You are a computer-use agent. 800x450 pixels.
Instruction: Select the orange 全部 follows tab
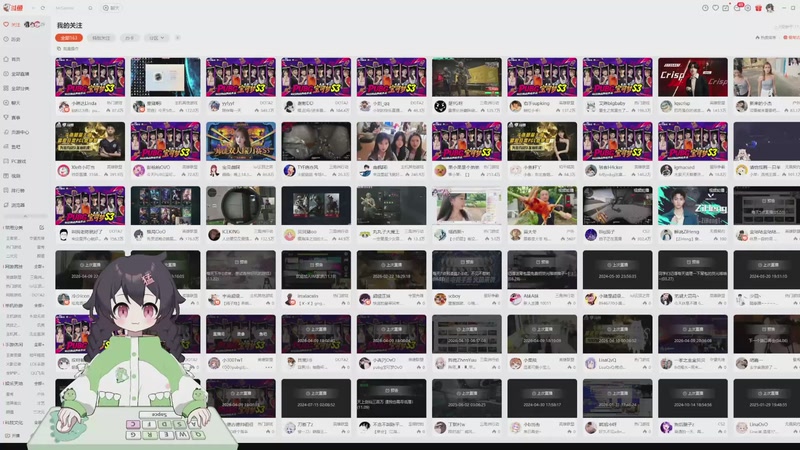(69, 38)
